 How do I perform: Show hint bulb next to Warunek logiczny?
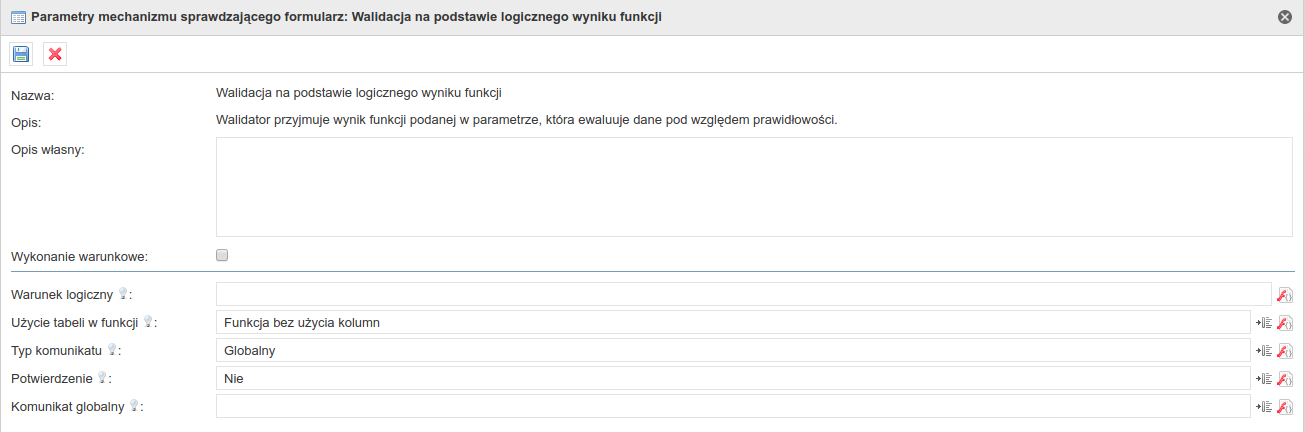click(x=123, y=294)
